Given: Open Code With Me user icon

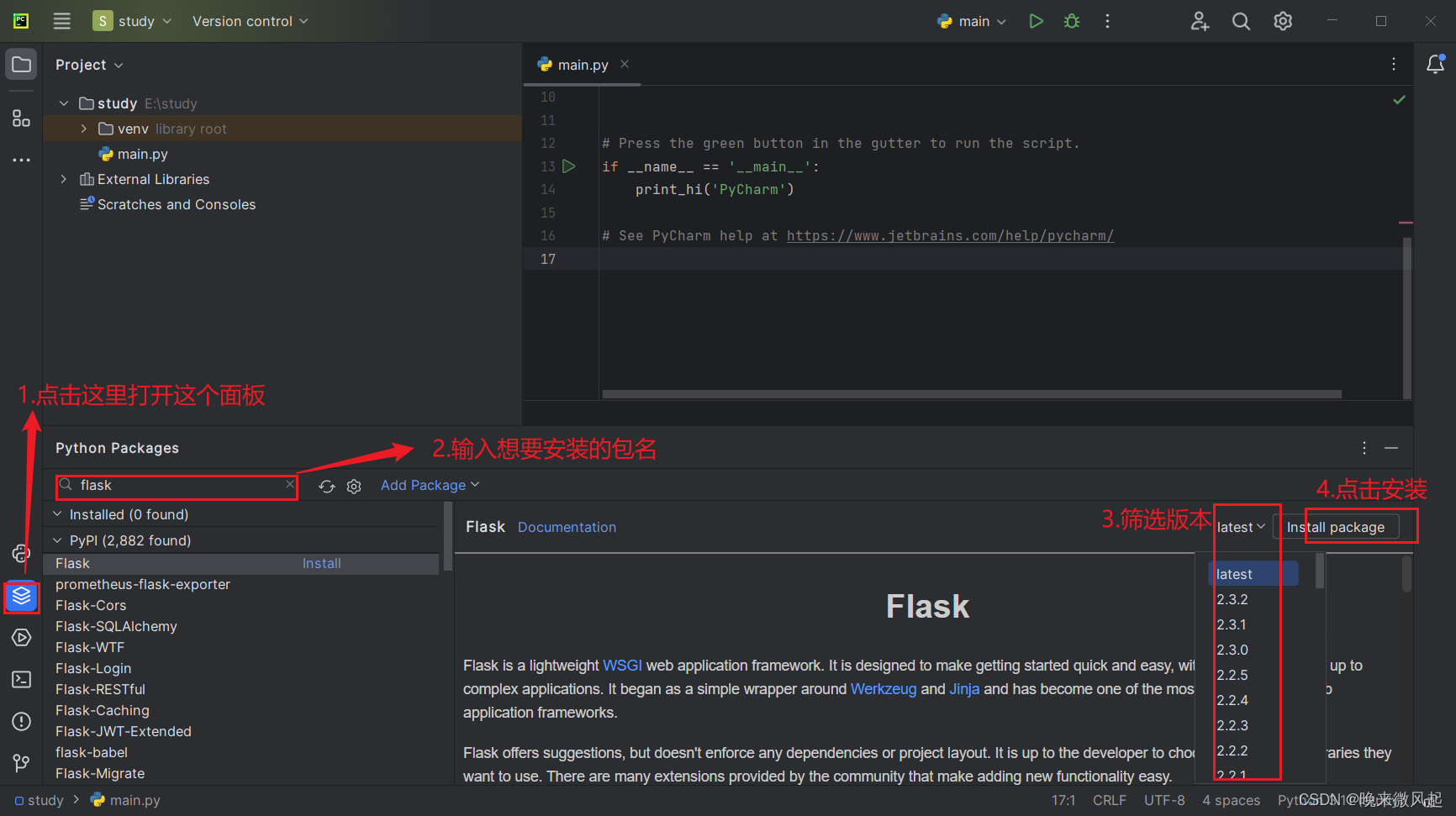Looking at the screenshot, I should (x=1200, y=21).
